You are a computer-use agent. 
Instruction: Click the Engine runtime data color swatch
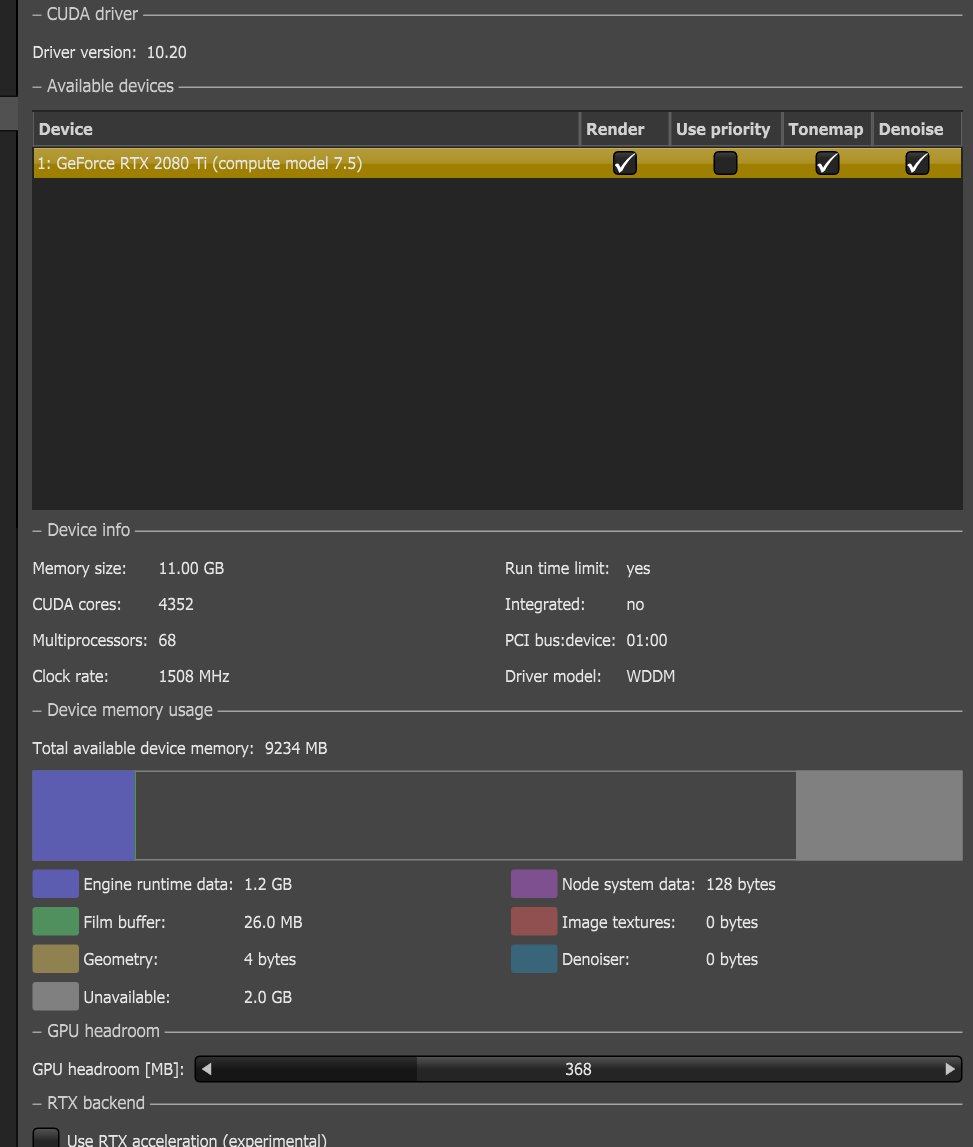tap(56, 884)
